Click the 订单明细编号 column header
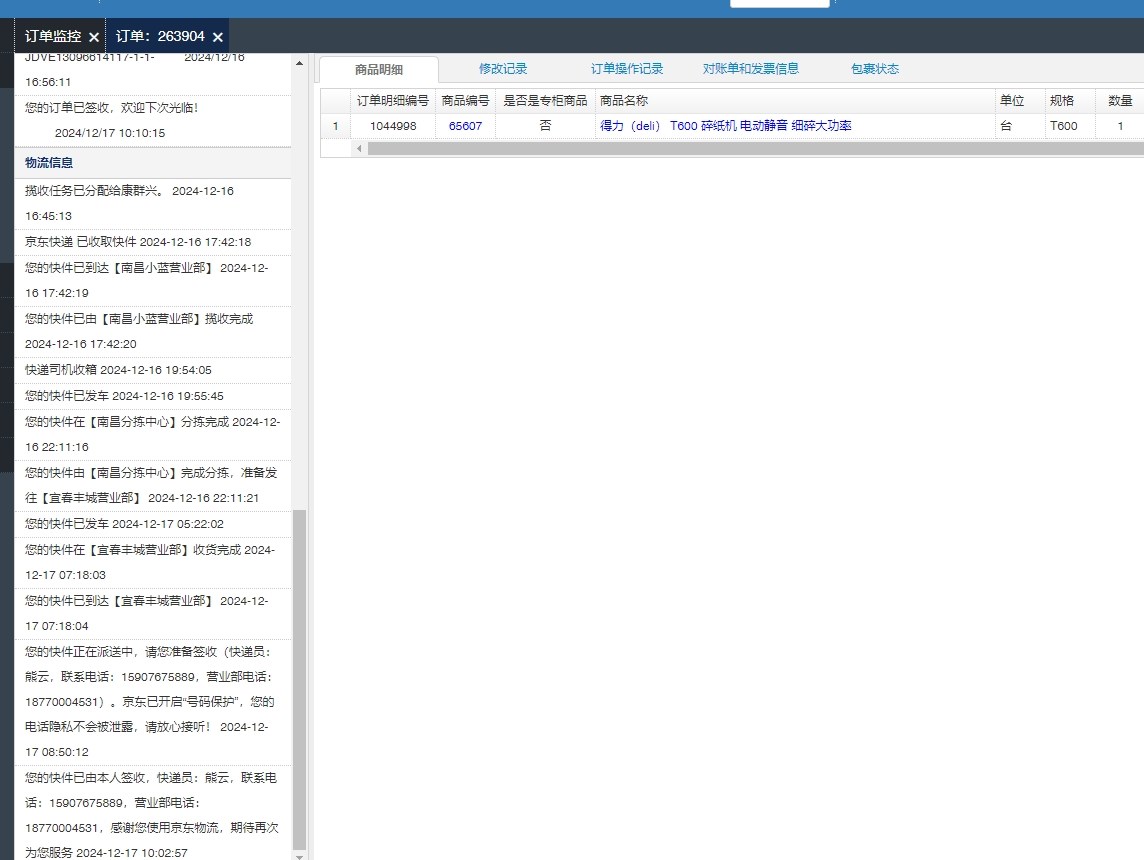 393,101
